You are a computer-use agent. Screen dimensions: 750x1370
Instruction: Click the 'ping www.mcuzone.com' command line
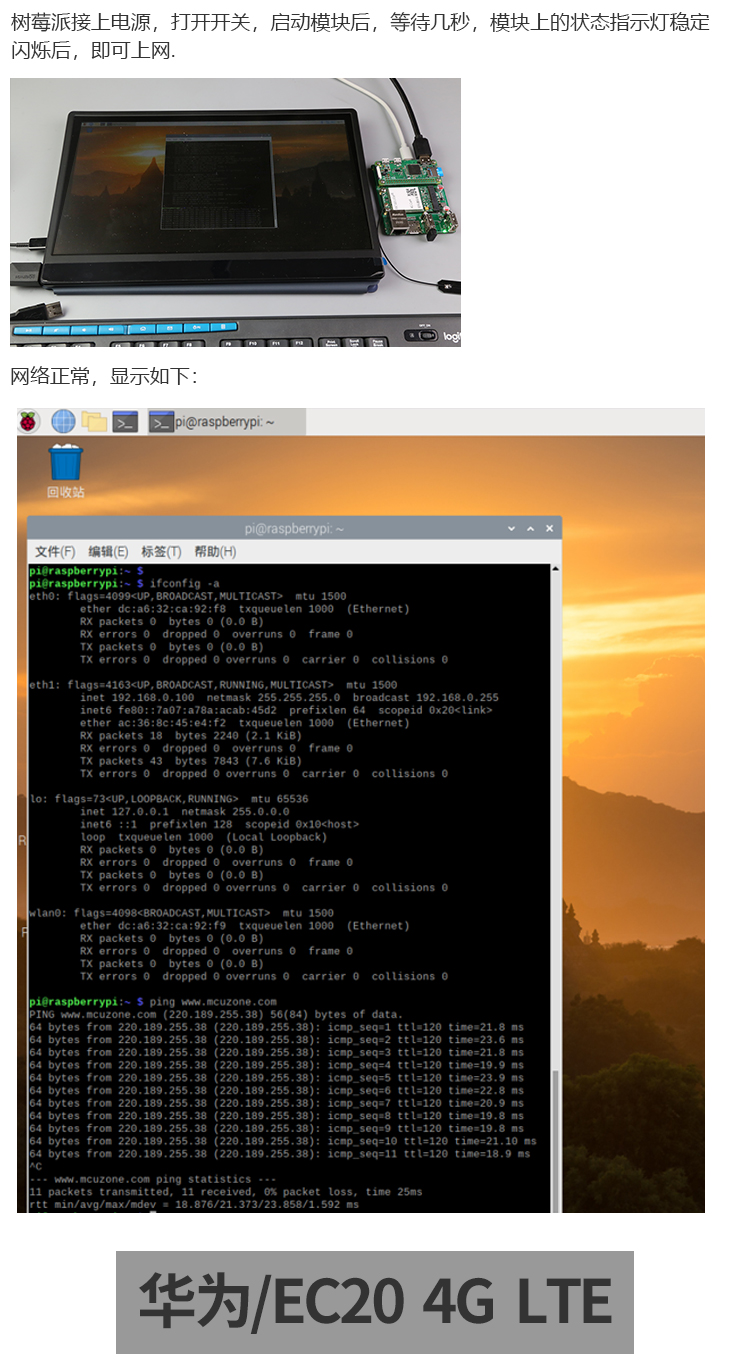(153, 1001)
